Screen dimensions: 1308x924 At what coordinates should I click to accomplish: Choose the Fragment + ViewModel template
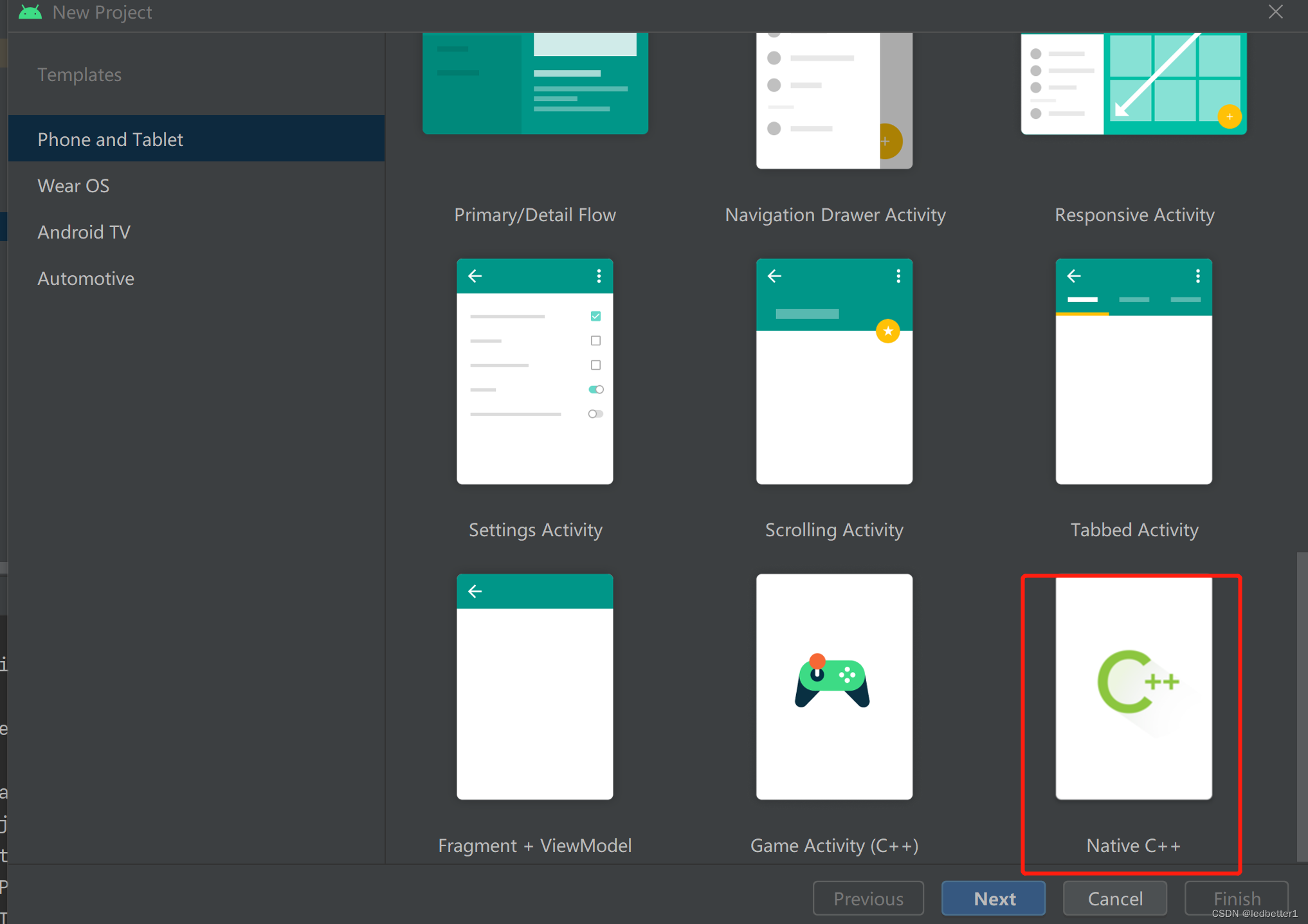pyautogui.click(x=534, y=686)
